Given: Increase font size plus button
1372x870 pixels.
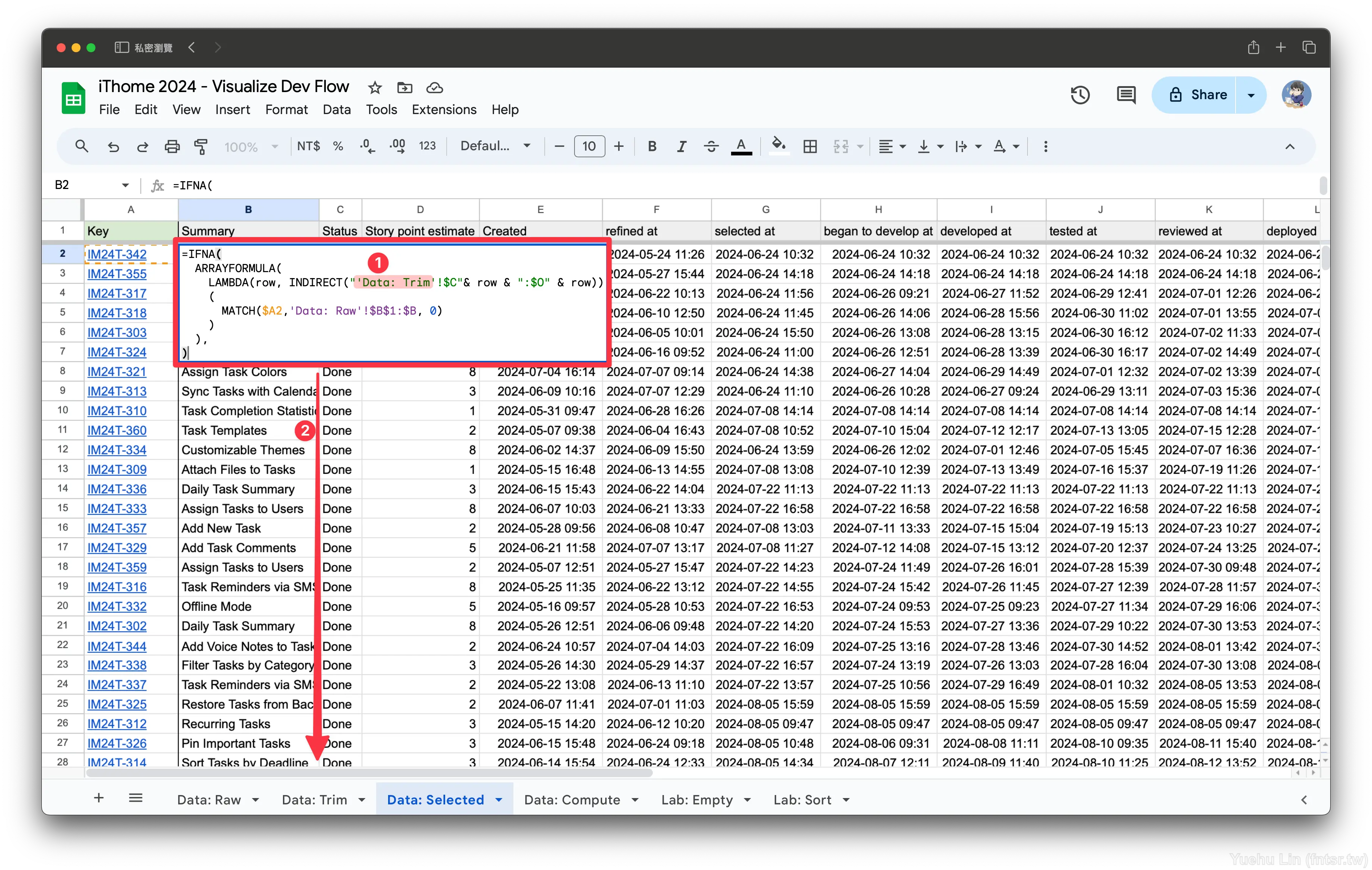Looking at the screenshot, I should tap(618, 146).
